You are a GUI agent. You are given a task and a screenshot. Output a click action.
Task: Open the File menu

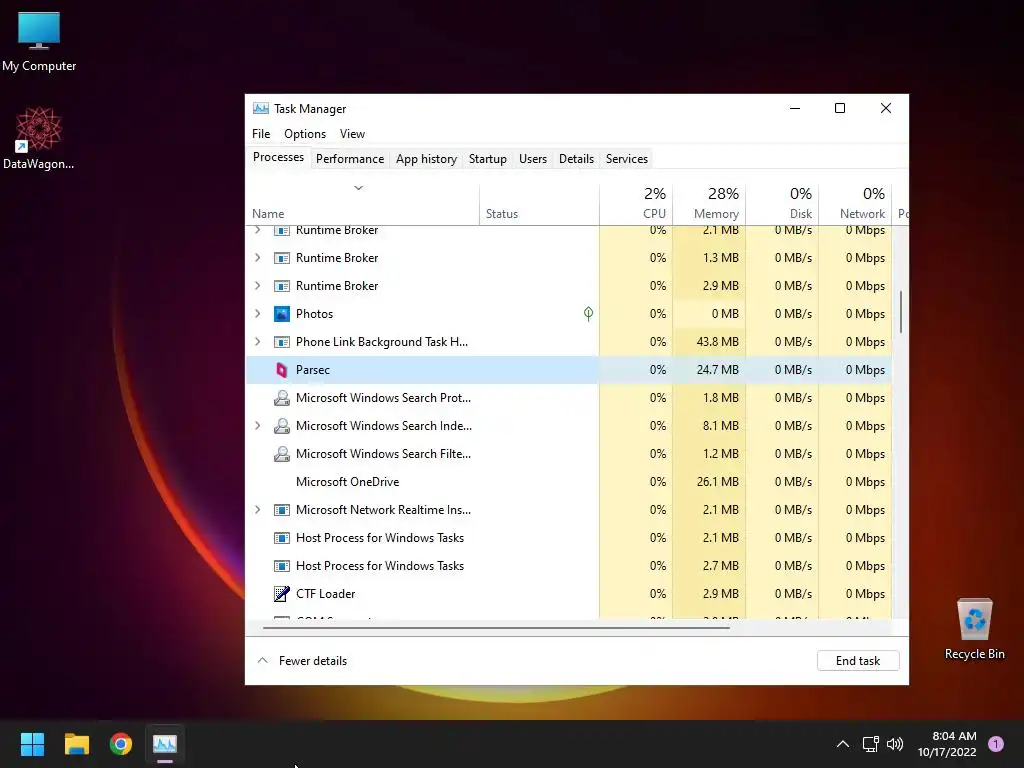pos(261,134)
